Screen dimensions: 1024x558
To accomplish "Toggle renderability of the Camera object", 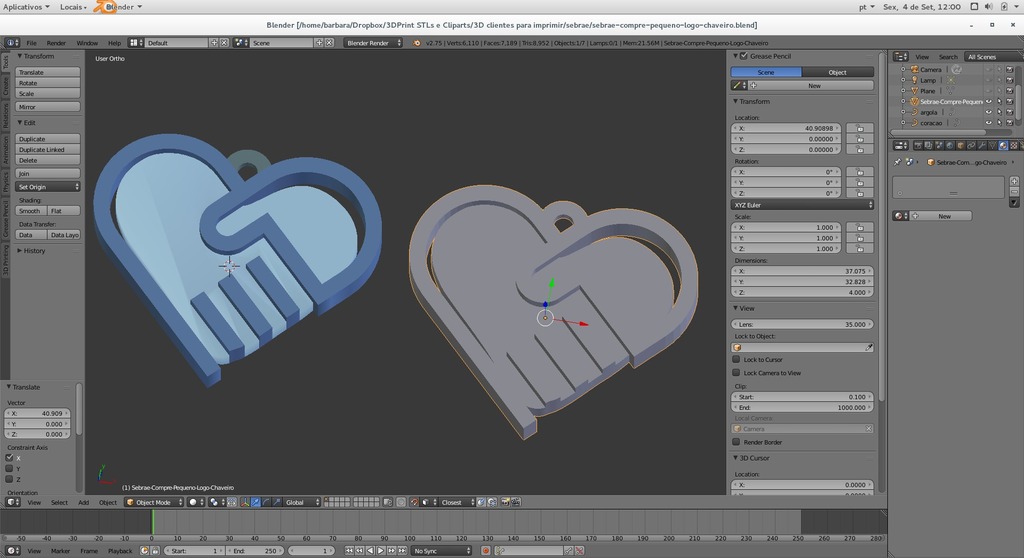I will pyautogui.click(x=1010, y=69).
